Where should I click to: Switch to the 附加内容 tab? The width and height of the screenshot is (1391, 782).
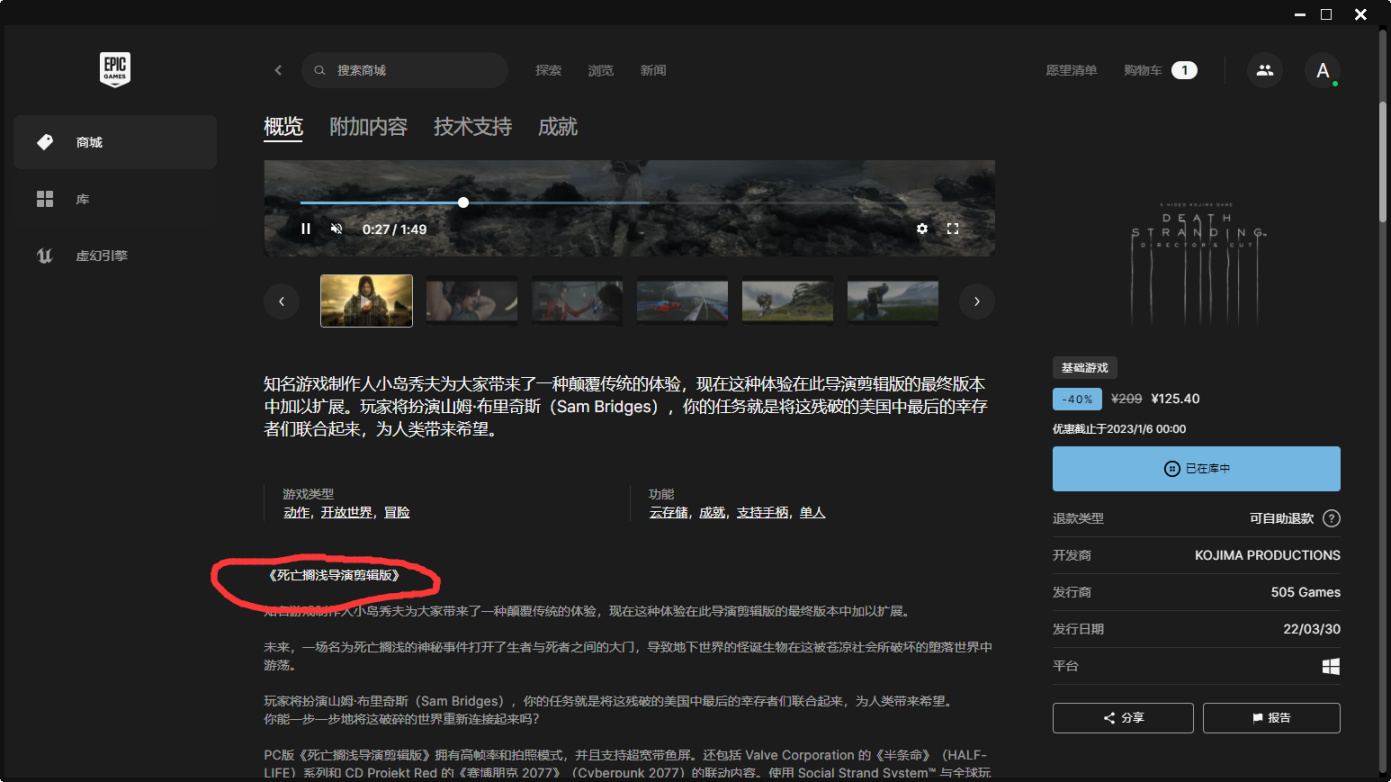pos(368,127)
